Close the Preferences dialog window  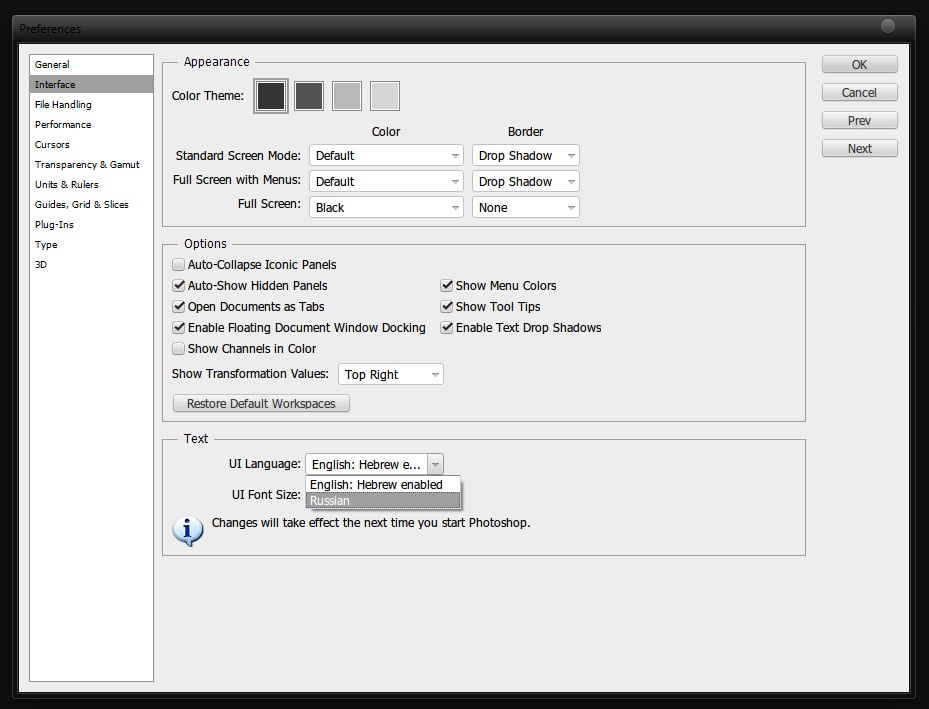[887, 26]
